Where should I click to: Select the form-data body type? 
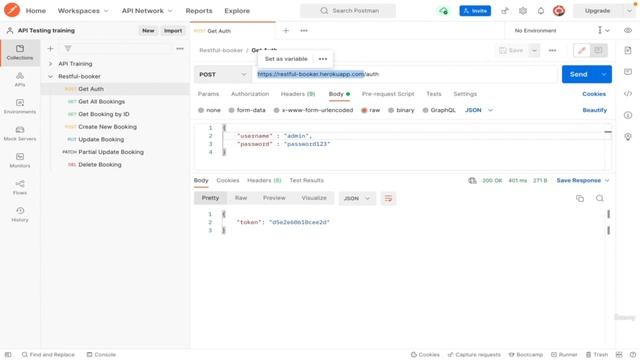pos(247,110)
